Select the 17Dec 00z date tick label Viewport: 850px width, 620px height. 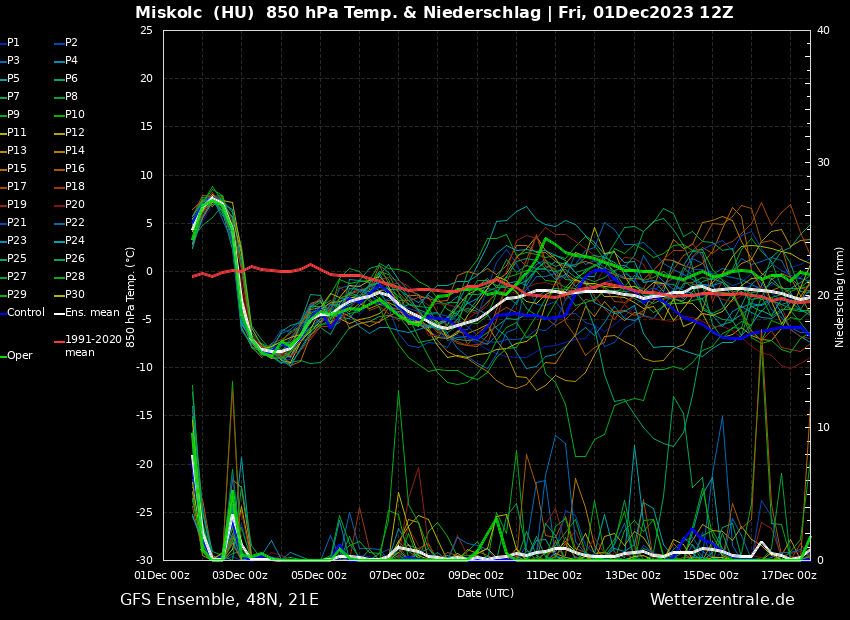click(x=787, y=575)
